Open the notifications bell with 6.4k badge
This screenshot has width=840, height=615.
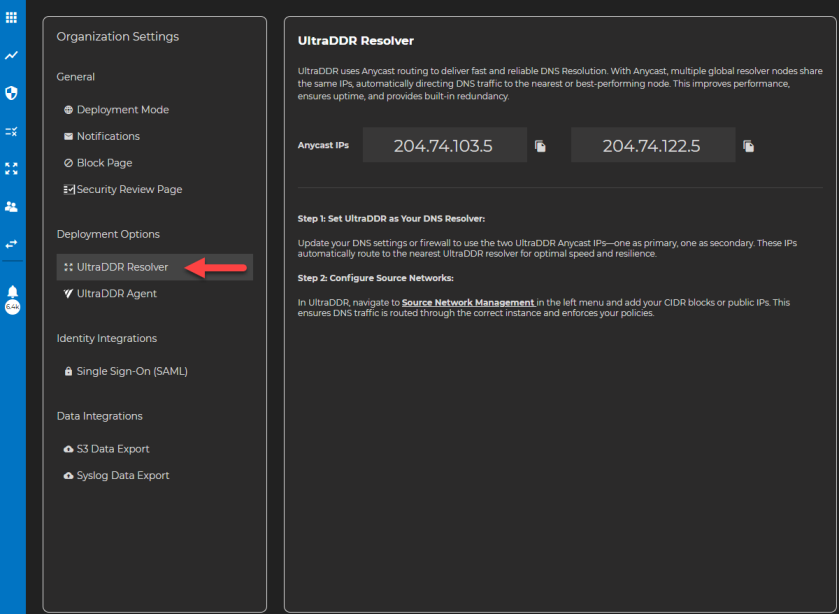12,294
